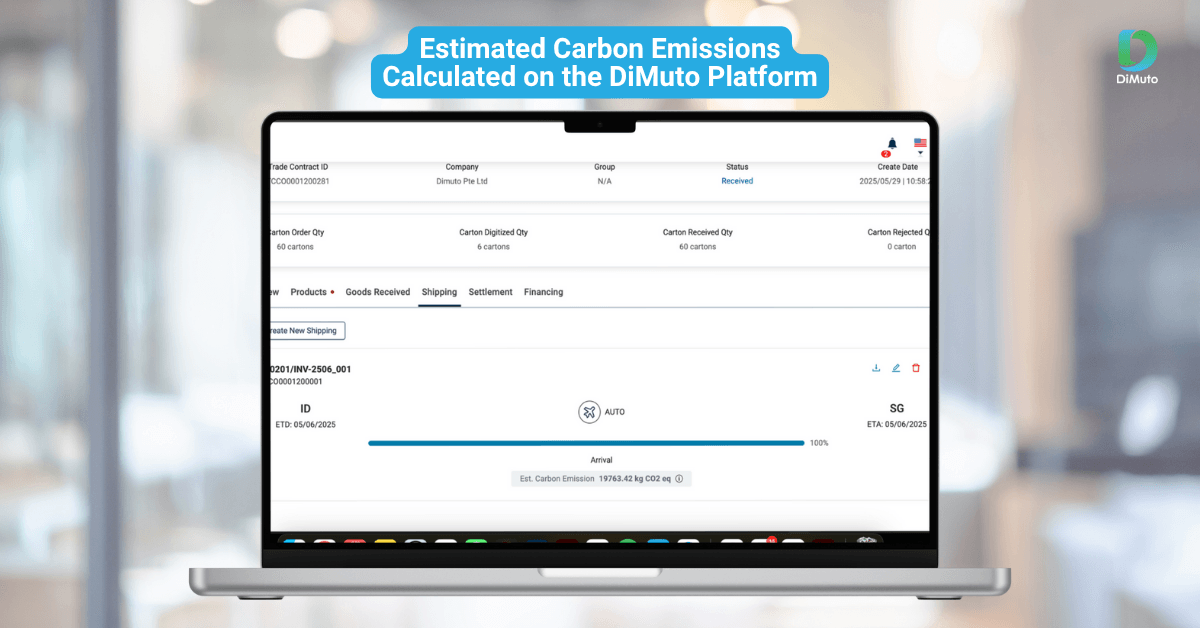The width and height of the screenshot is (1200, 628).
Task: Click the Est. Carbon Emission value badge
Action: (601, 479)
